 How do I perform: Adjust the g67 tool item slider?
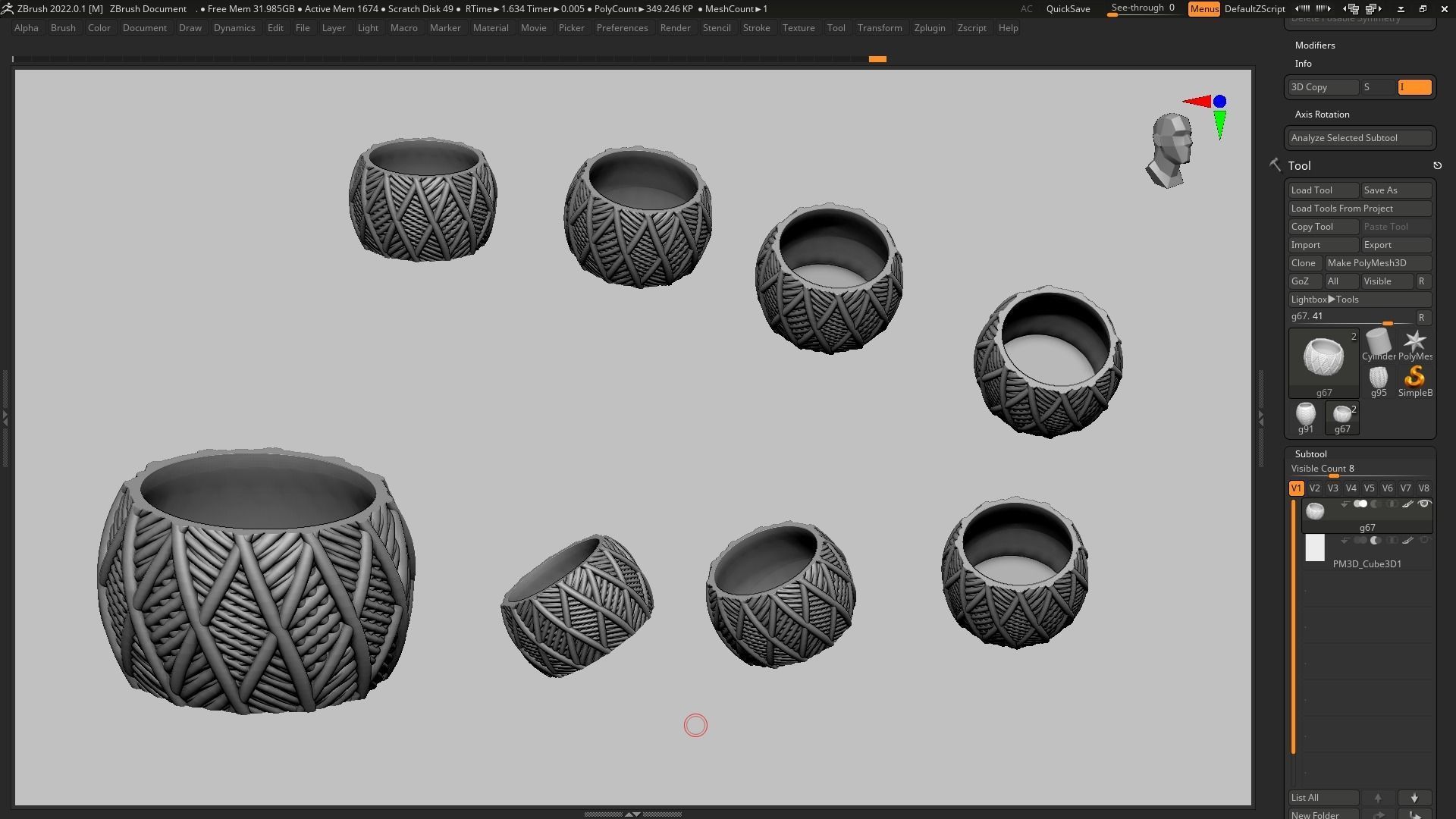coord(1352,318)
